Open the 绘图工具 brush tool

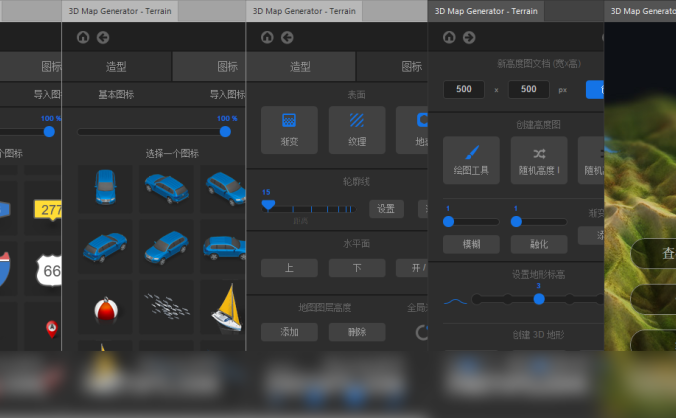pyautogui.click(x=471, y=160)
